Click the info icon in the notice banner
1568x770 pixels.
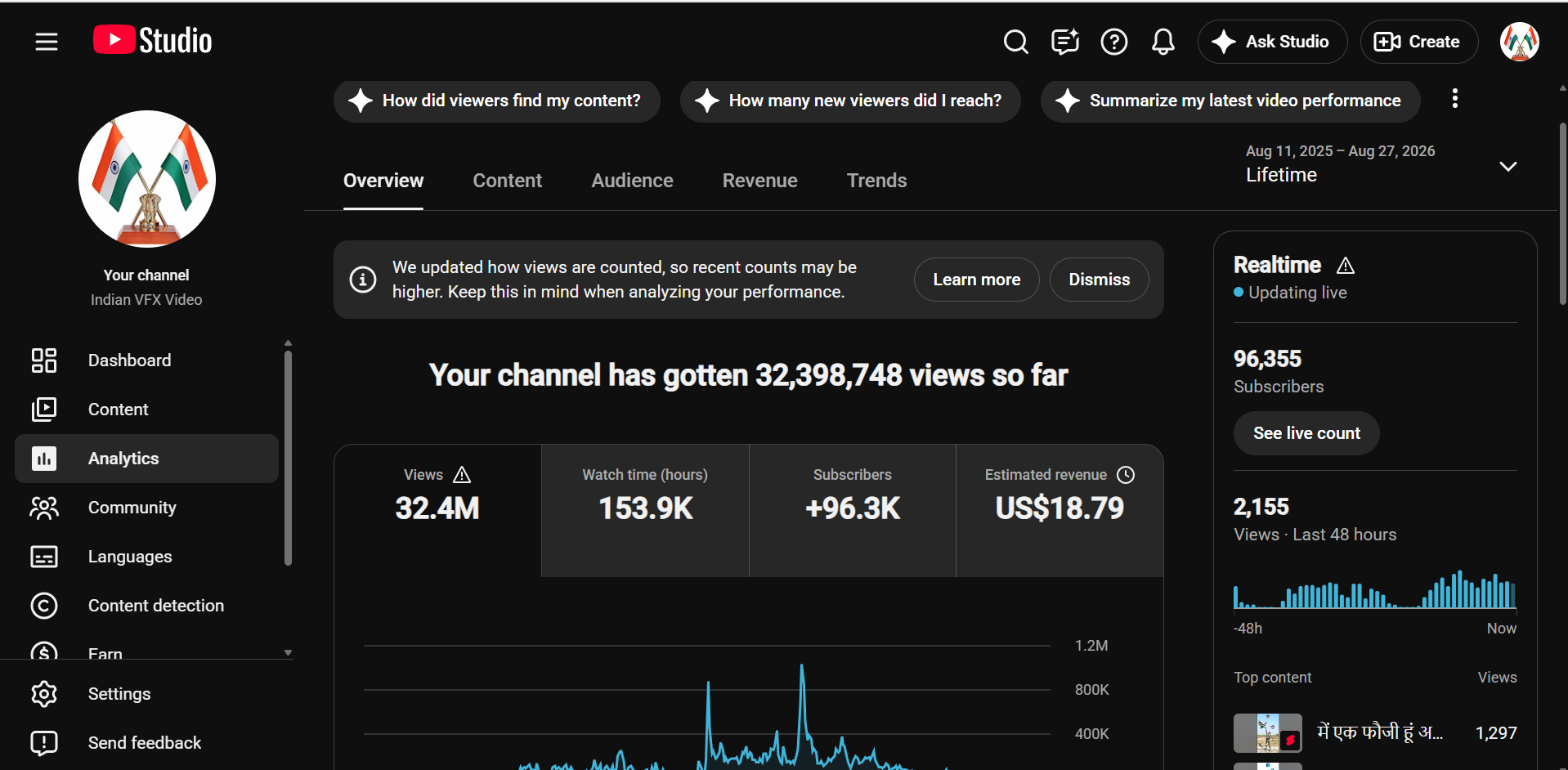coord(363,280)
